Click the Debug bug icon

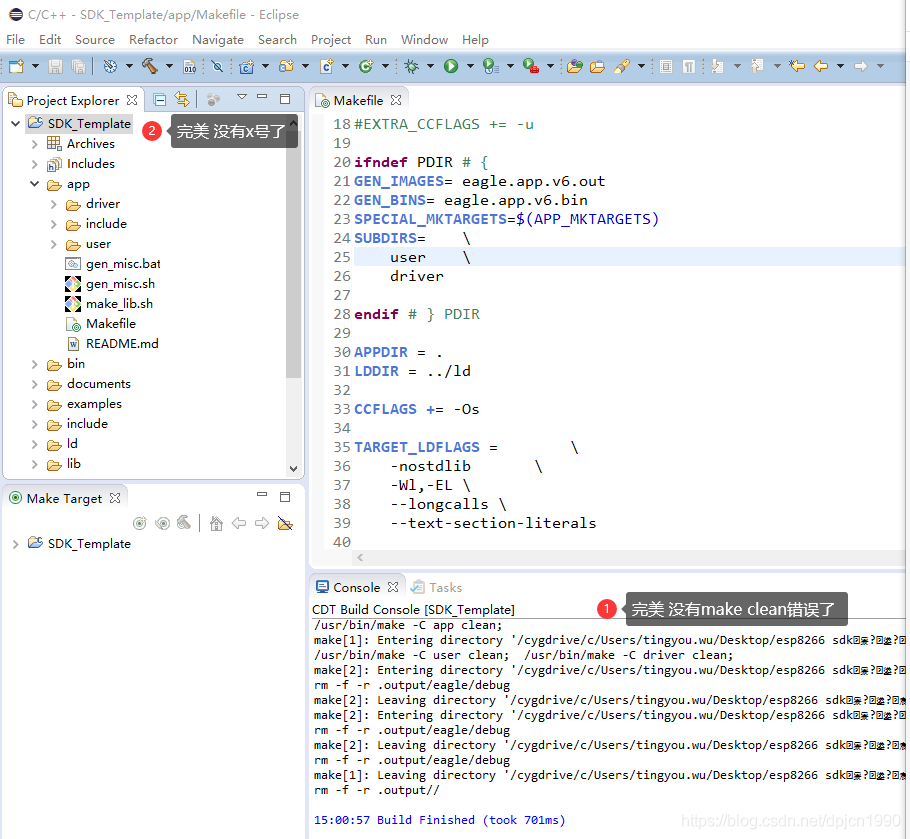411,66
